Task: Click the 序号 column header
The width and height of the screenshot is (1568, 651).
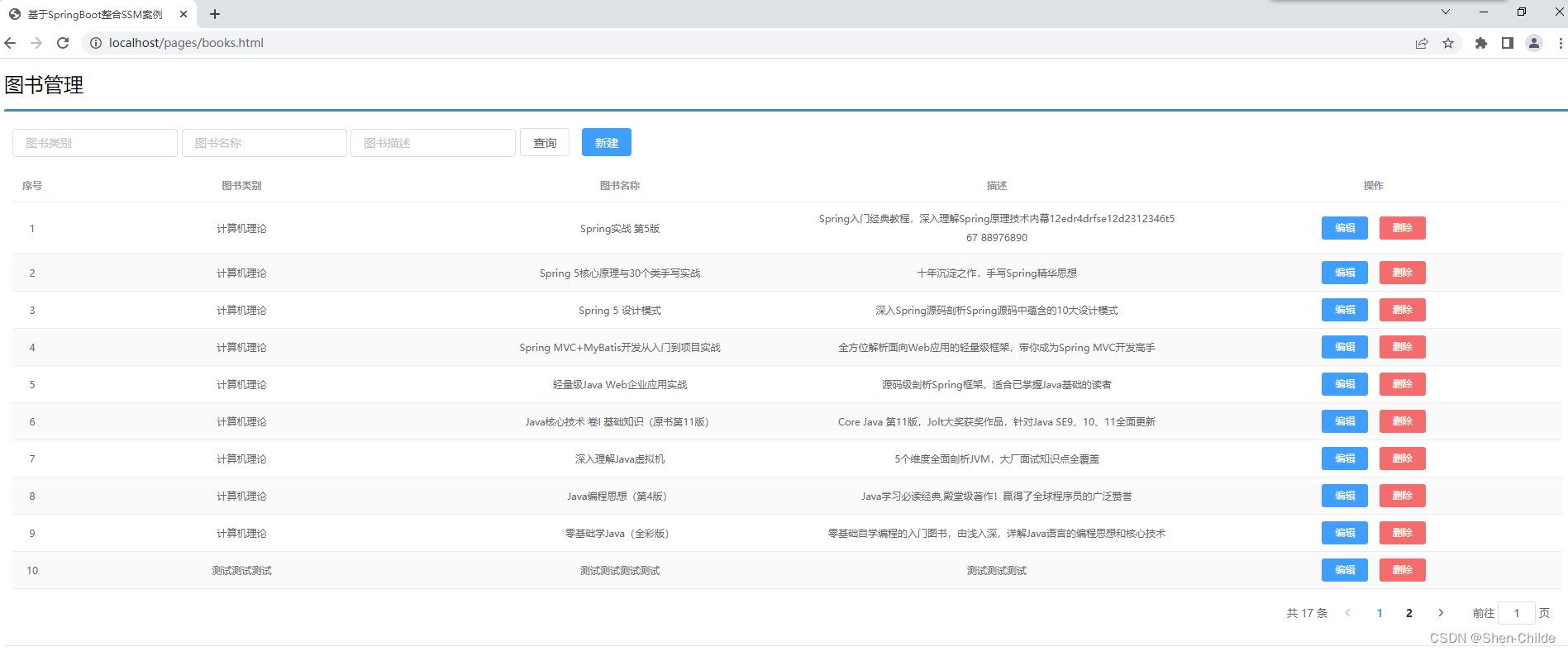Action: pos(32,186)
